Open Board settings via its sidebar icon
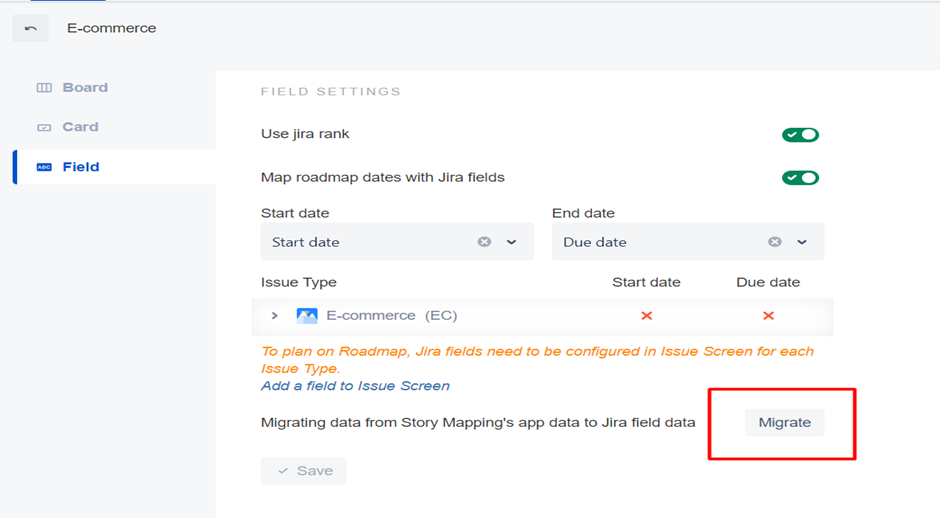The image size is (940, 518). 44,88
